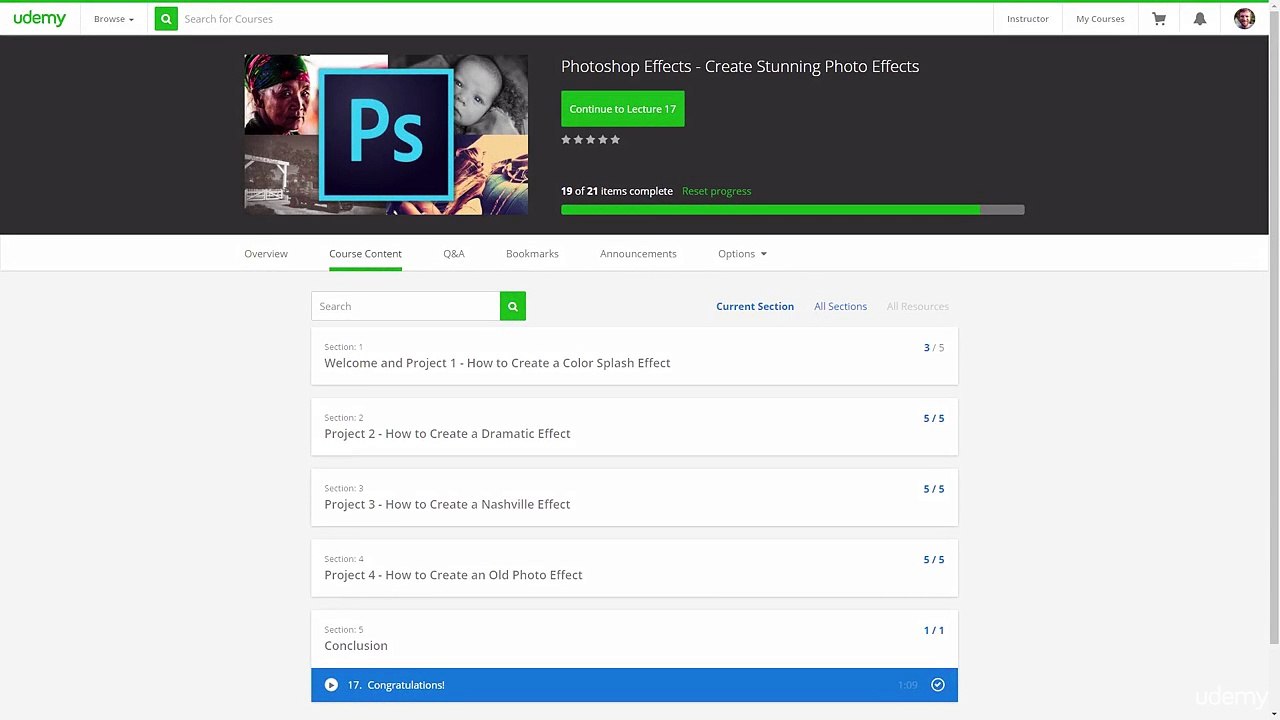The image size is (1280, 720).
Task: Expand Section 4 Old Photo Effect project
Action: click(634, 568)
